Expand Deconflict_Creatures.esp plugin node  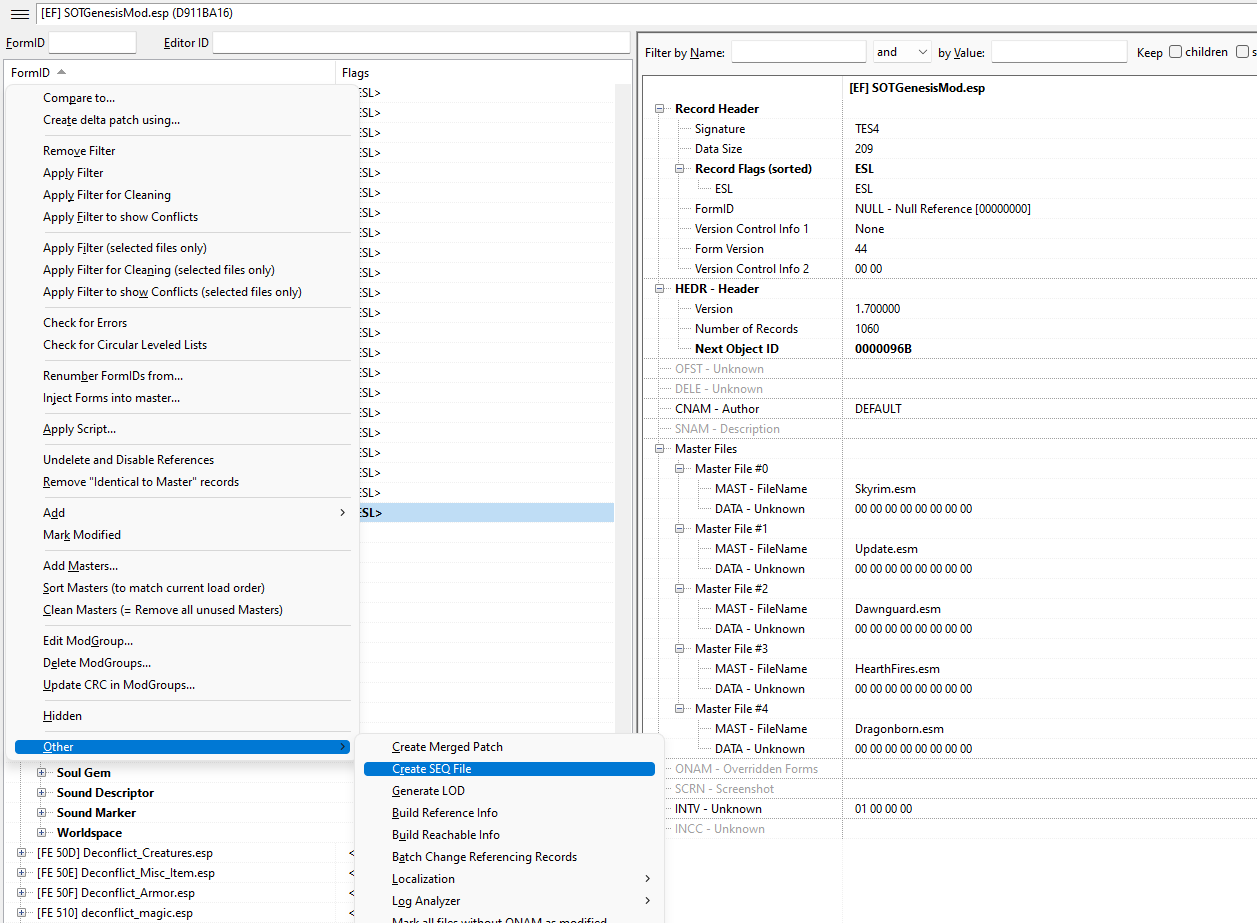tap(22, 853)
